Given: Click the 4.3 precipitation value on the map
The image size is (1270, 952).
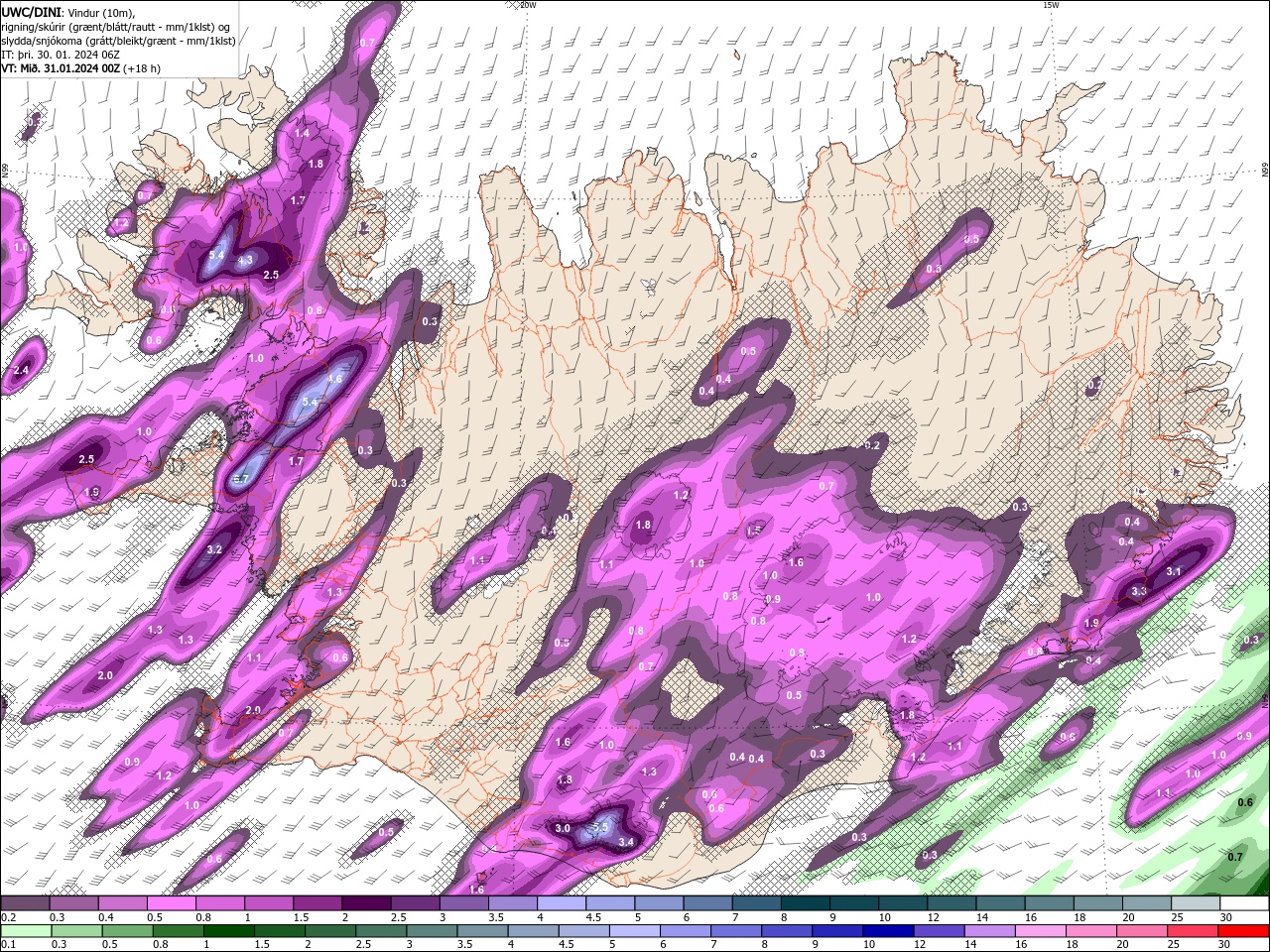Looking at the screenshot, I should (x=246, y=260).
